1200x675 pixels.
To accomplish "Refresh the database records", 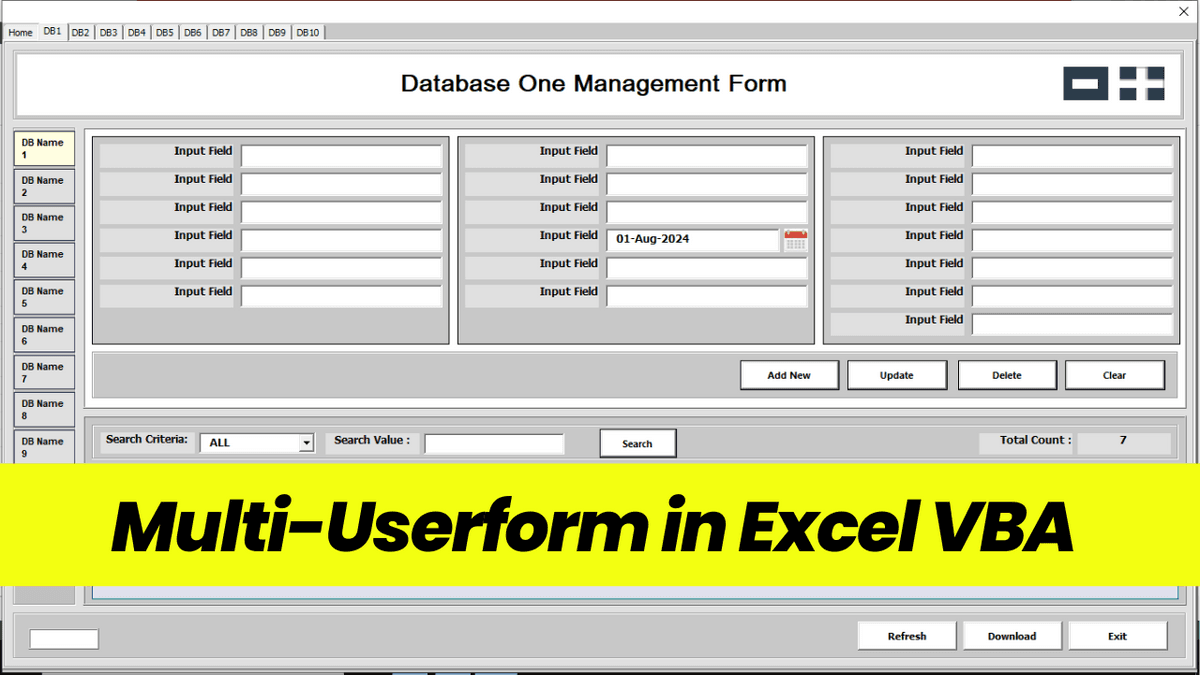I will pos(907,636).
